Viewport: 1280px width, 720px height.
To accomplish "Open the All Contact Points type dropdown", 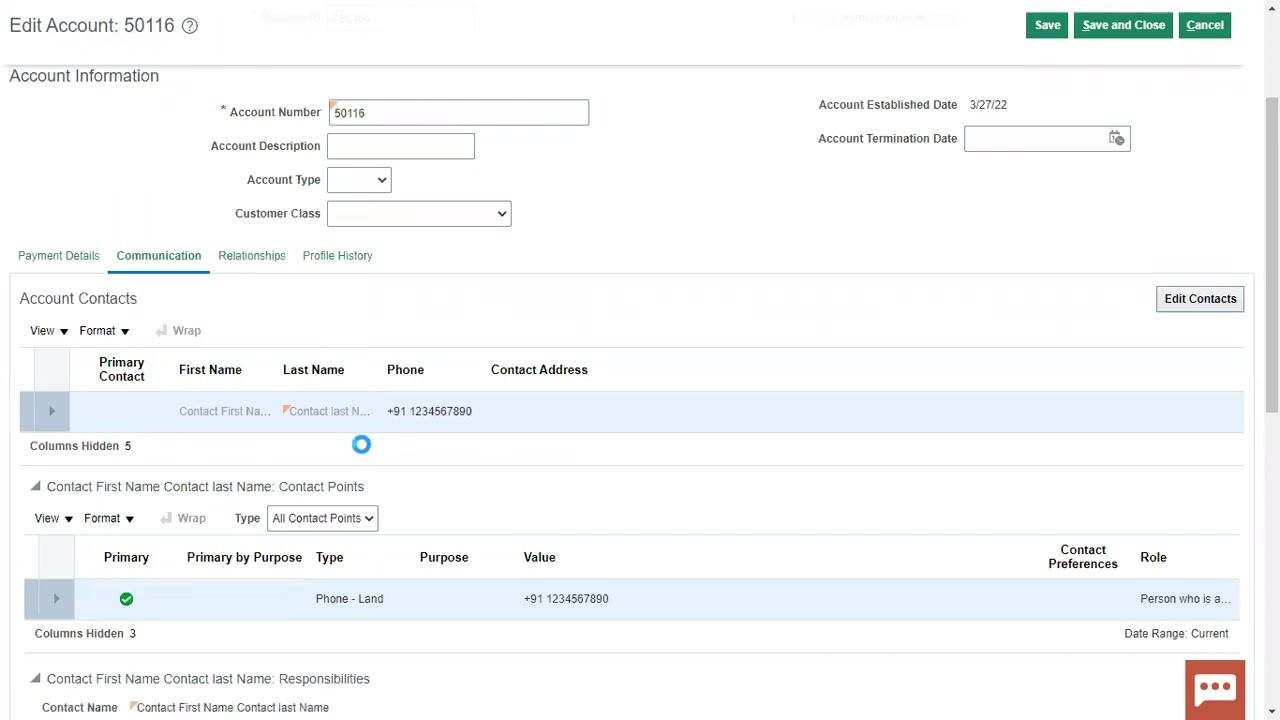I will coord(322,519).
